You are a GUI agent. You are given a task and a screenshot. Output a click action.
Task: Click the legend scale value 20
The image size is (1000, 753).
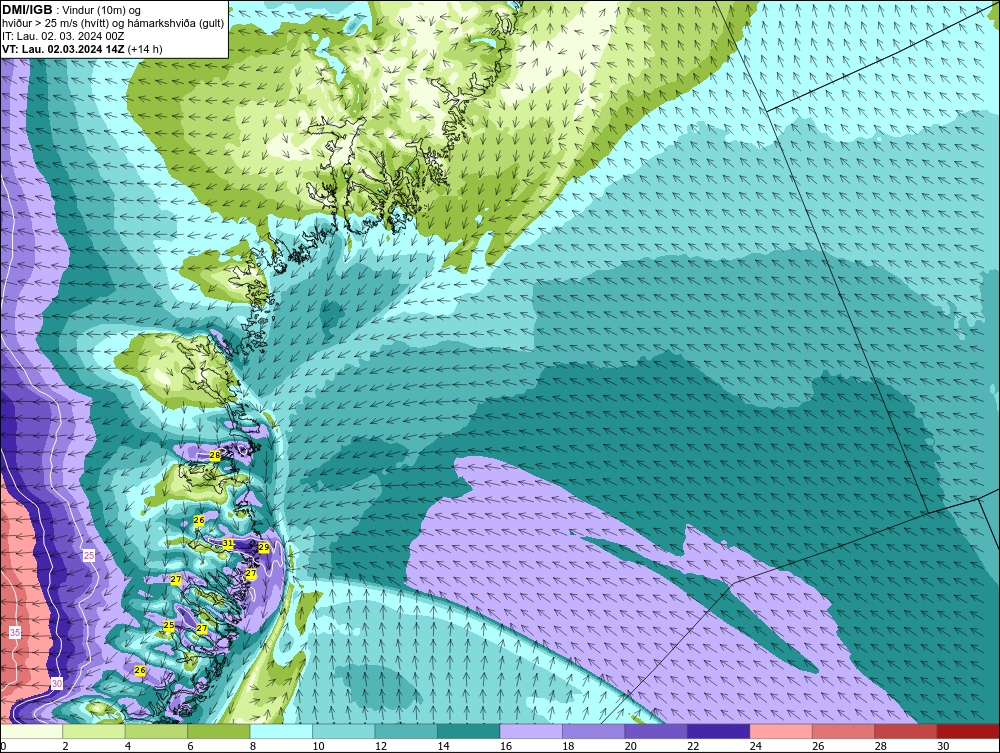631,746
